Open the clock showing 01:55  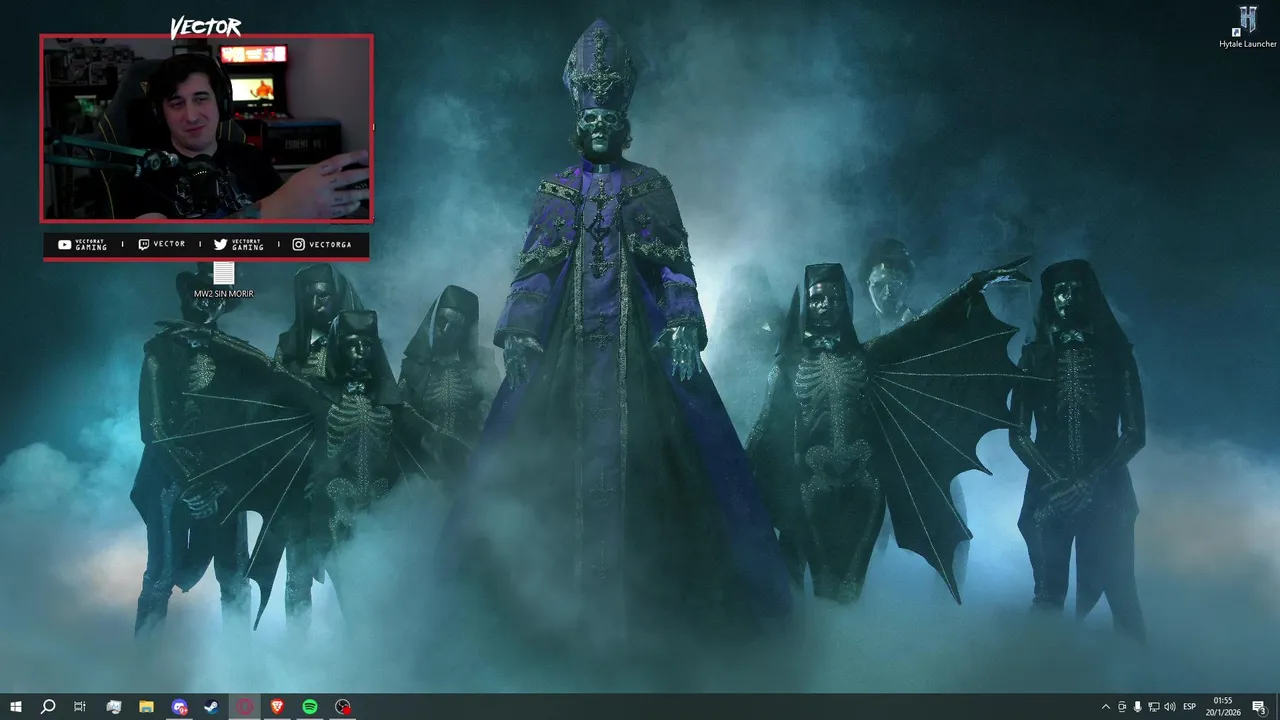(x=1223, y=707)
